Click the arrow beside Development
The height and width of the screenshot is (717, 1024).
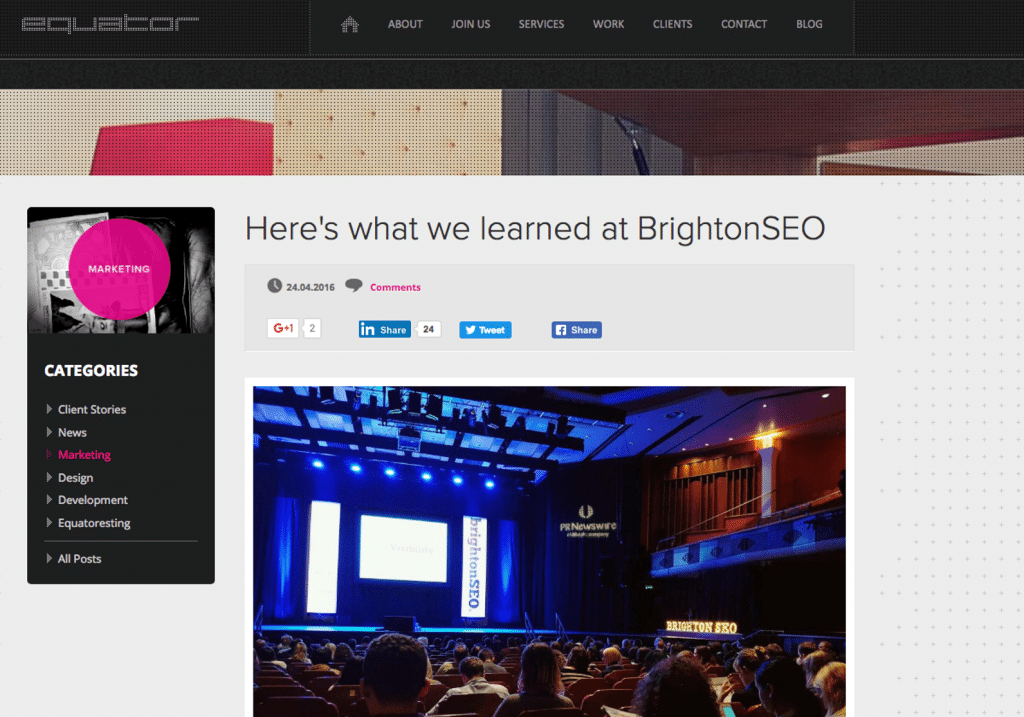tap(49, 500)
